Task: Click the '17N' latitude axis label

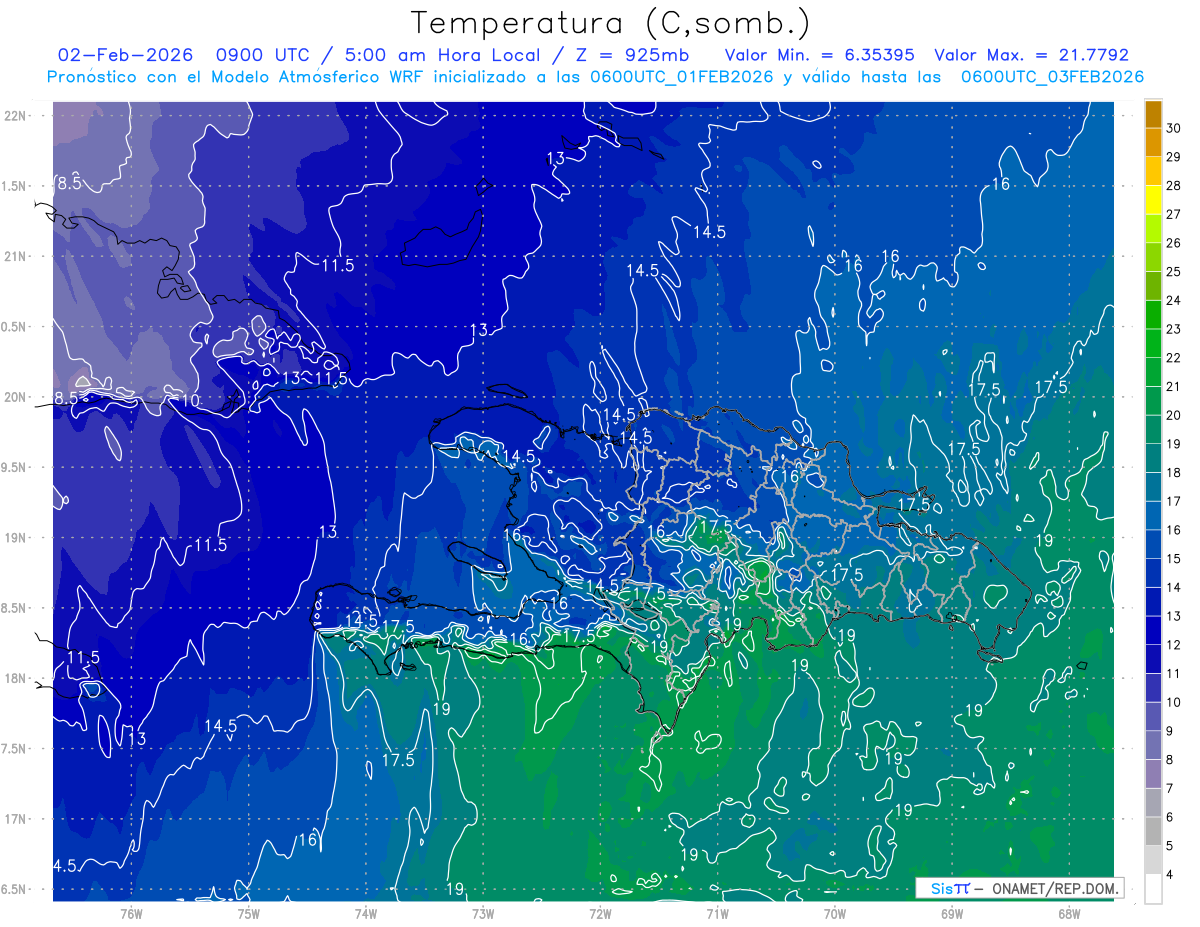Action: pos(15,820)
